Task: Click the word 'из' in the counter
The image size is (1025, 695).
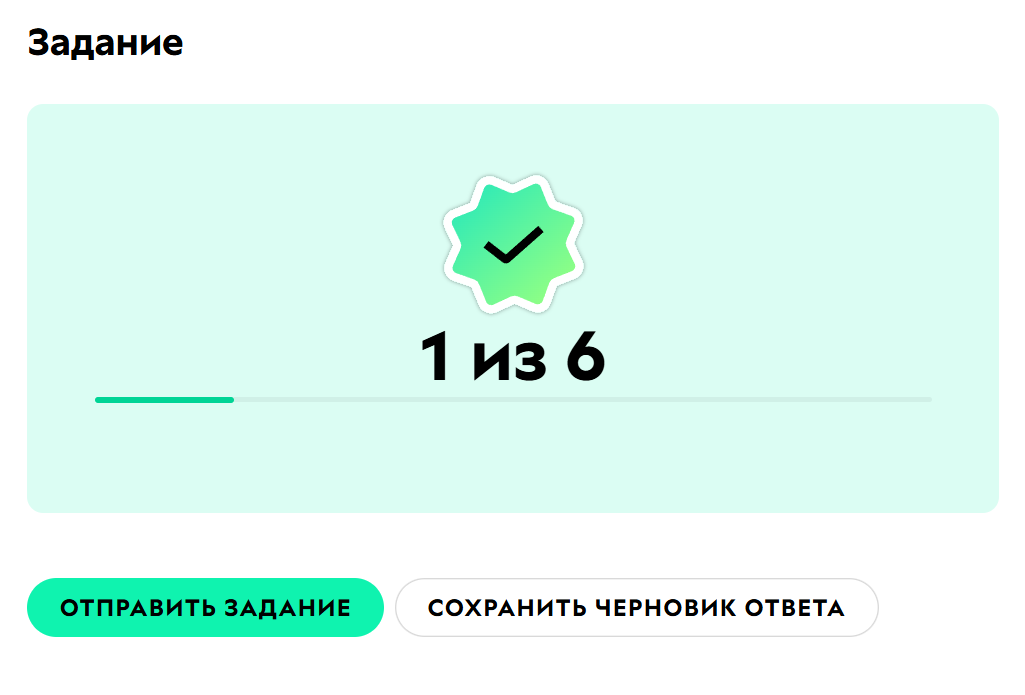Action: point(510,362)
